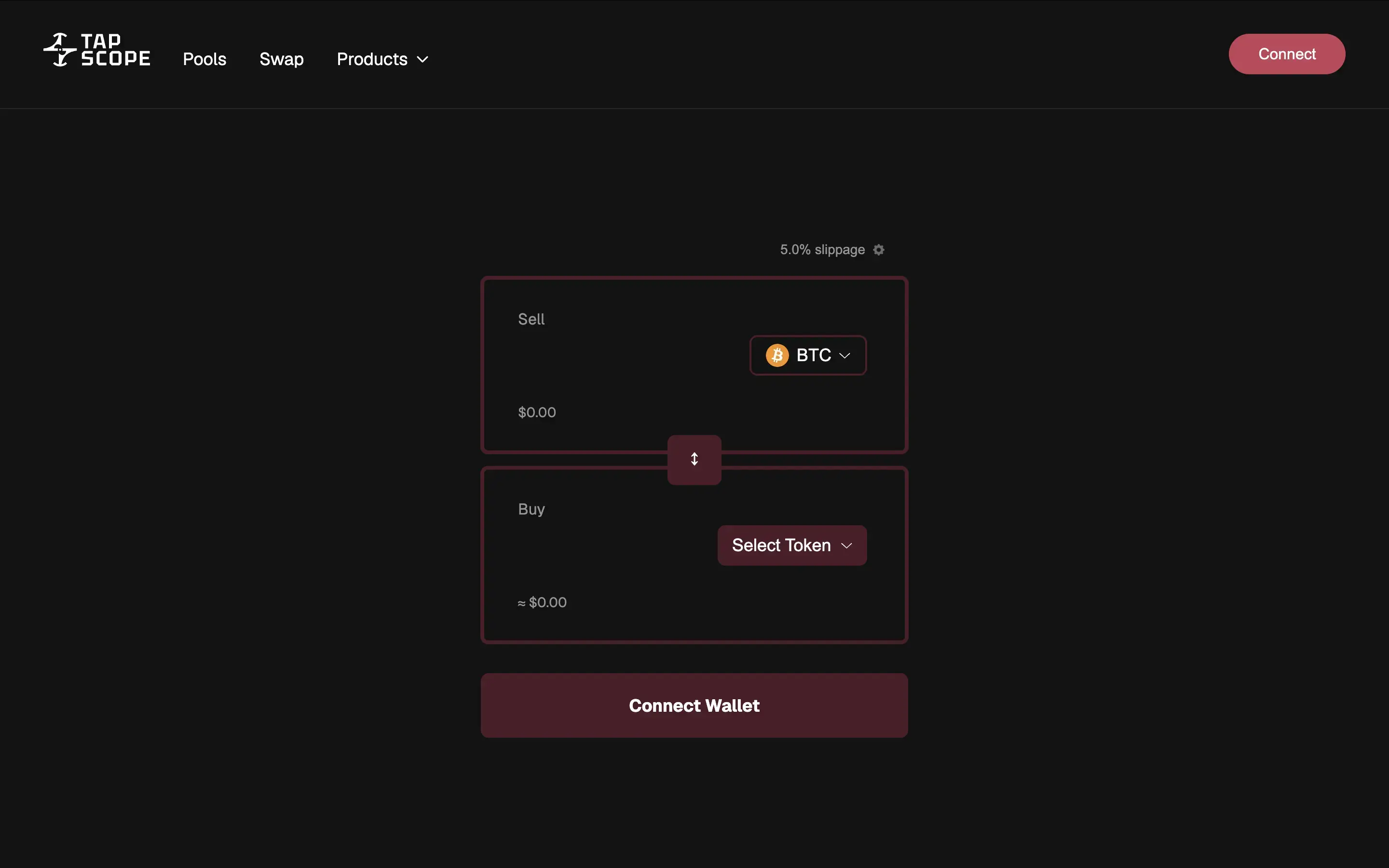Click the 5.0% slippage text

[x=822, y=250]
